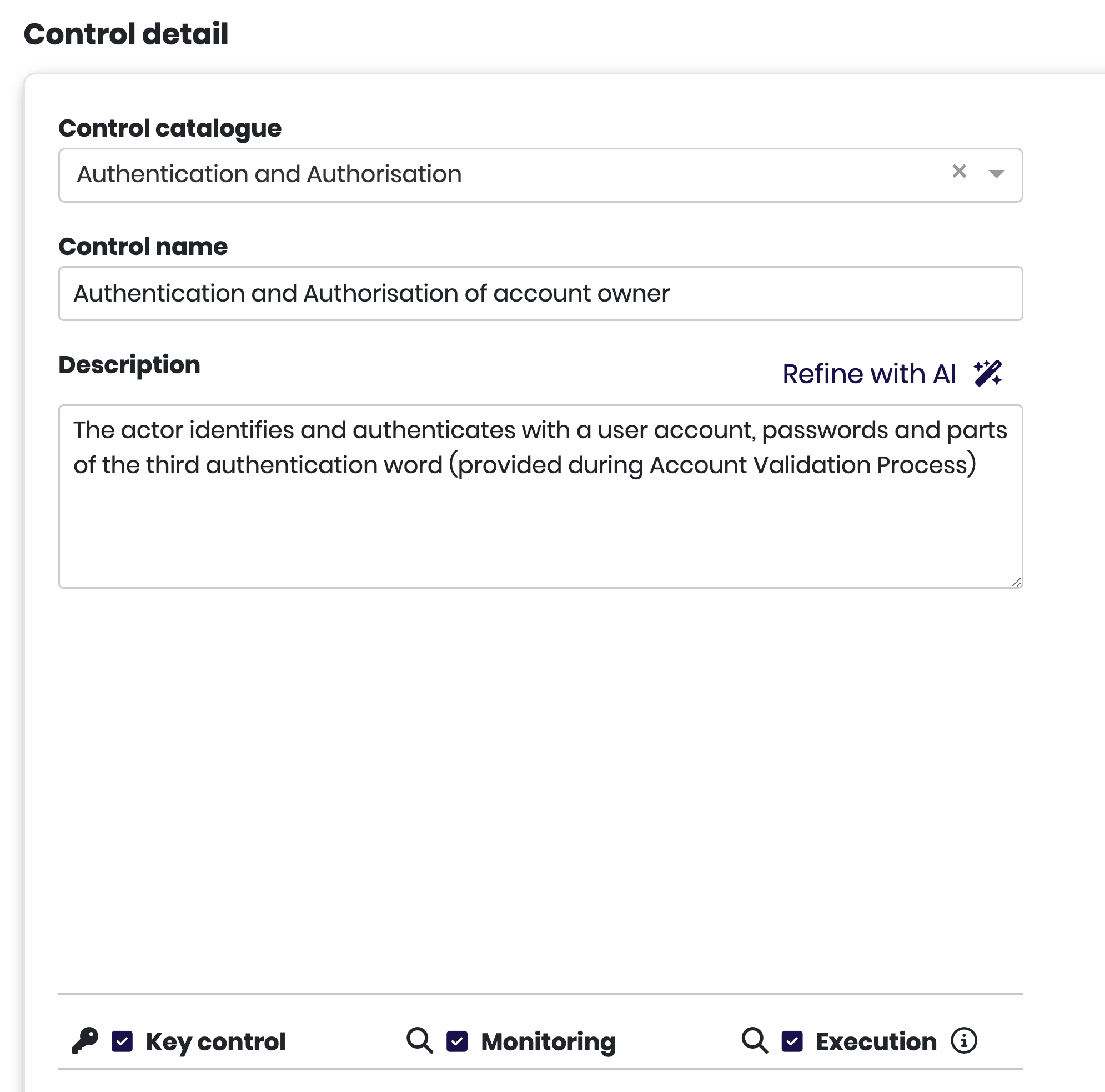Grab the Description textarea resize handle
Image resolution: width=1105 pixels, height=1092 pixels.
pos(1016,582)
